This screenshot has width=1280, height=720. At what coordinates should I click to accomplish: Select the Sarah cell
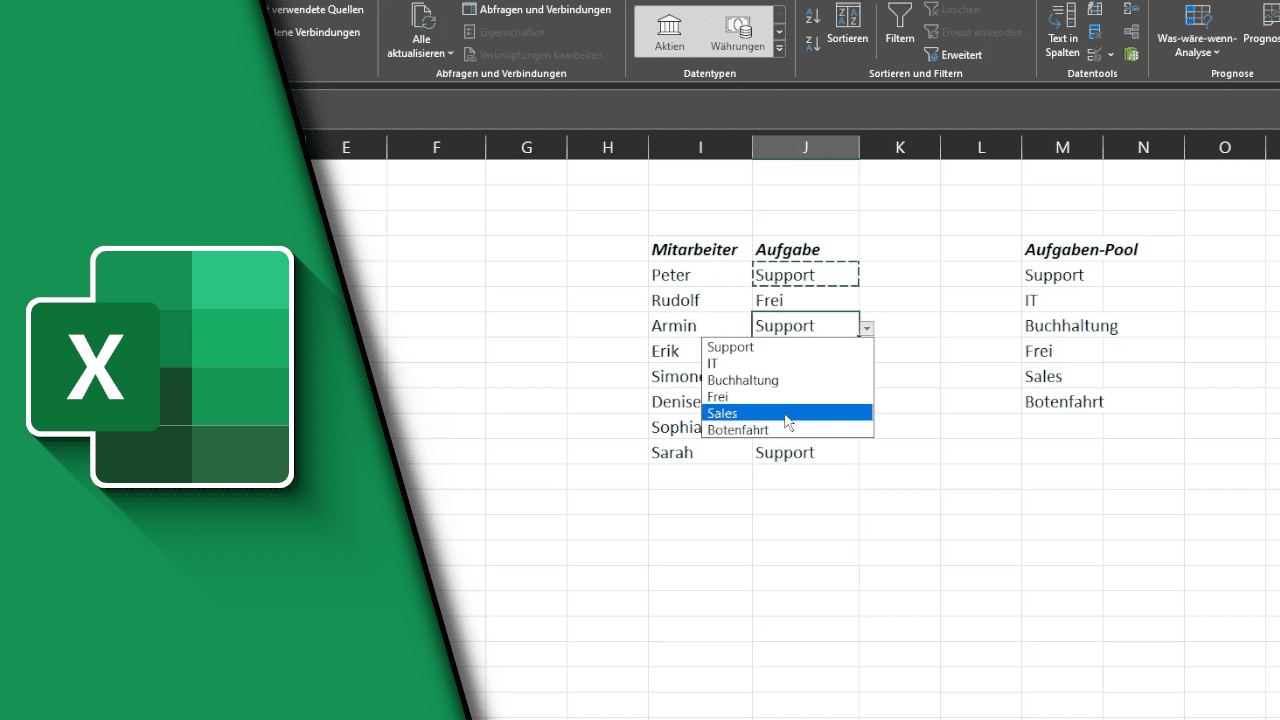click(x=700, y=452)
